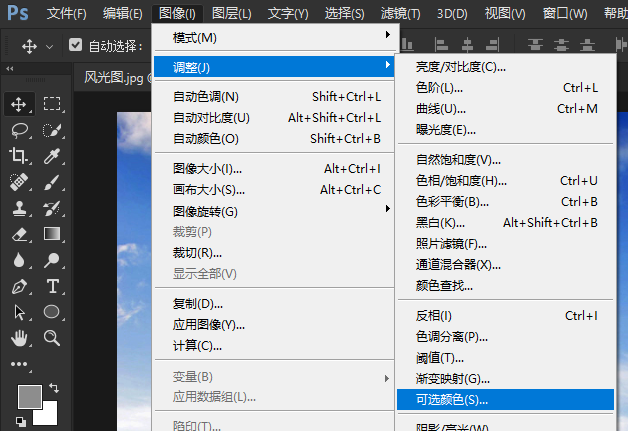Select the Lasso tool
The image size is (628, 431).
point(19,130)
